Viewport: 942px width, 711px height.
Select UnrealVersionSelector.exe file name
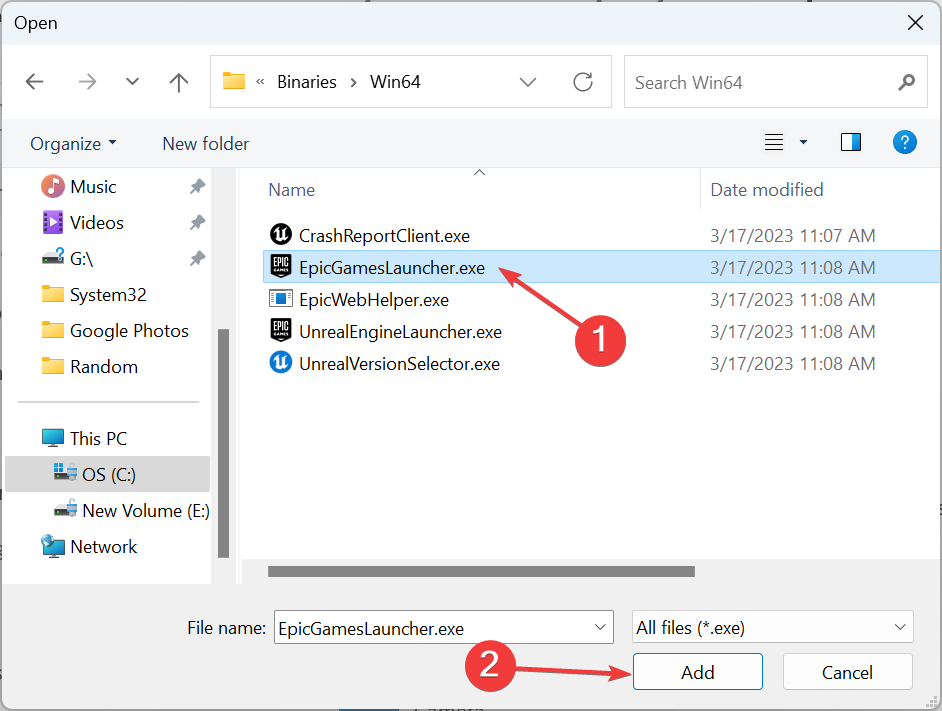400,364
